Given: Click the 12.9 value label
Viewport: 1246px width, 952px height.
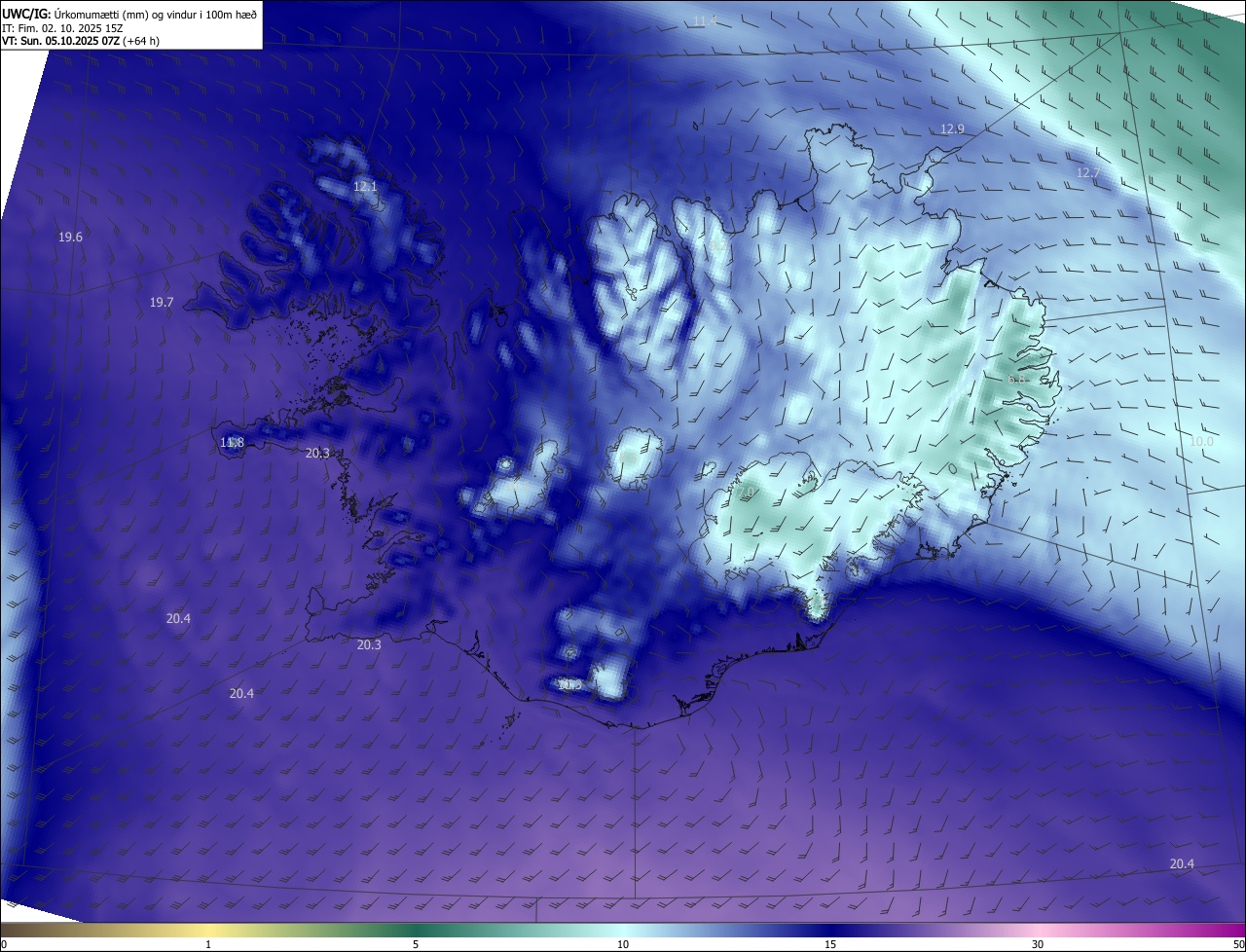Looking at the screenshot, I should click(952, 129).
